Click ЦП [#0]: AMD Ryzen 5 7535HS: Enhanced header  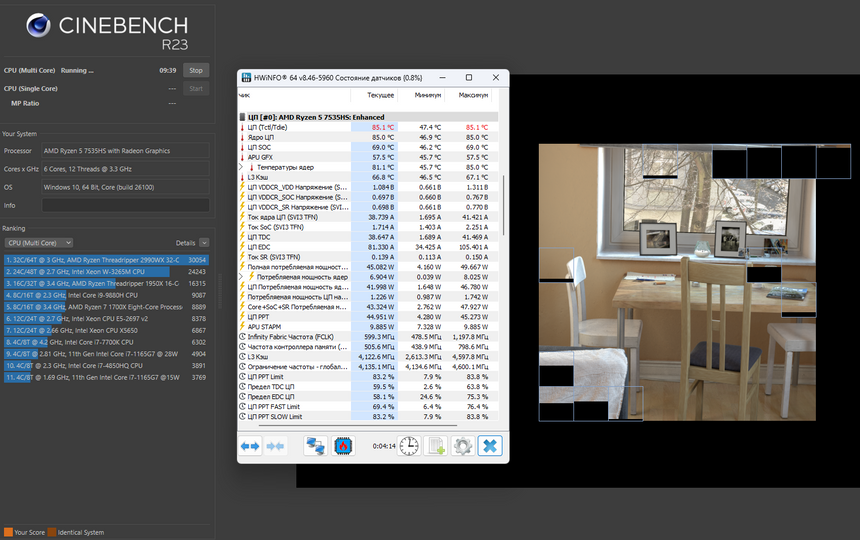pos(369,117)
